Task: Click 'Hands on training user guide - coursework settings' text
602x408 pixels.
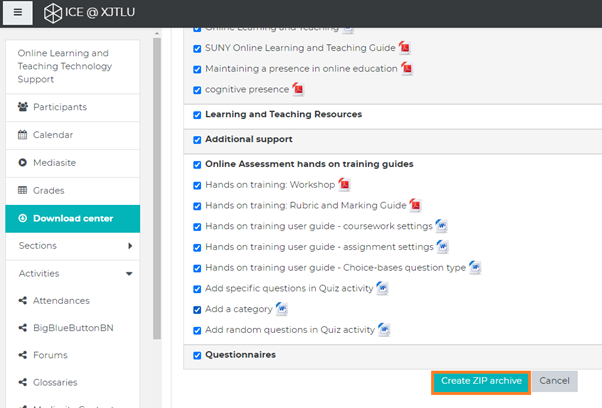Action: [319, 226]
